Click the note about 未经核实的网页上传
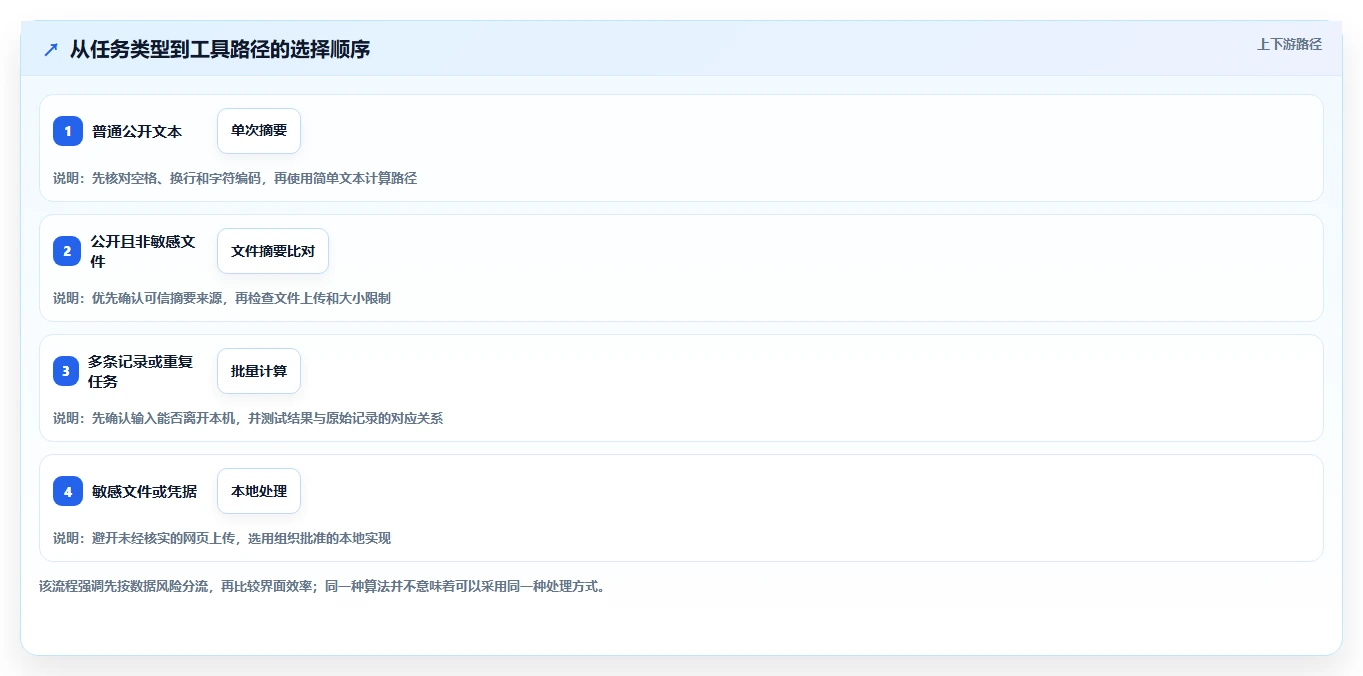This screenshot has height=676, width=1363. coord(222,538)
